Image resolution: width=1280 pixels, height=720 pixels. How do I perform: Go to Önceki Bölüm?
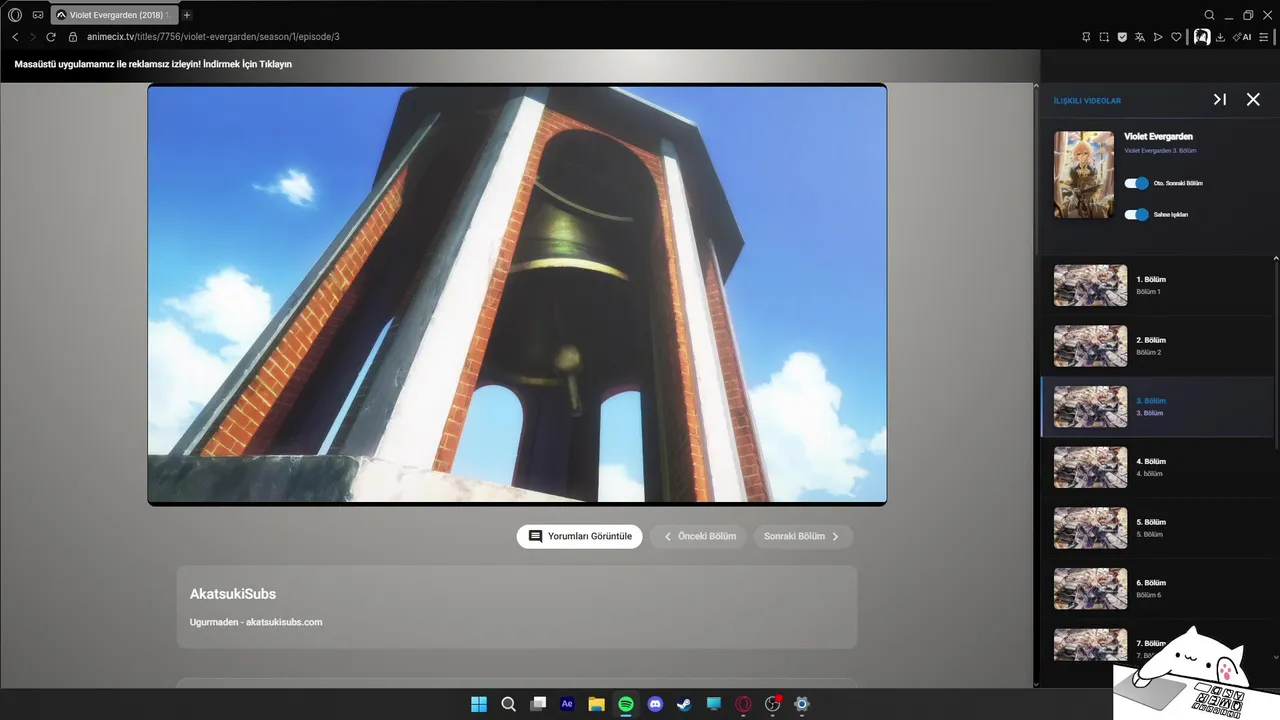click(700, 537)
